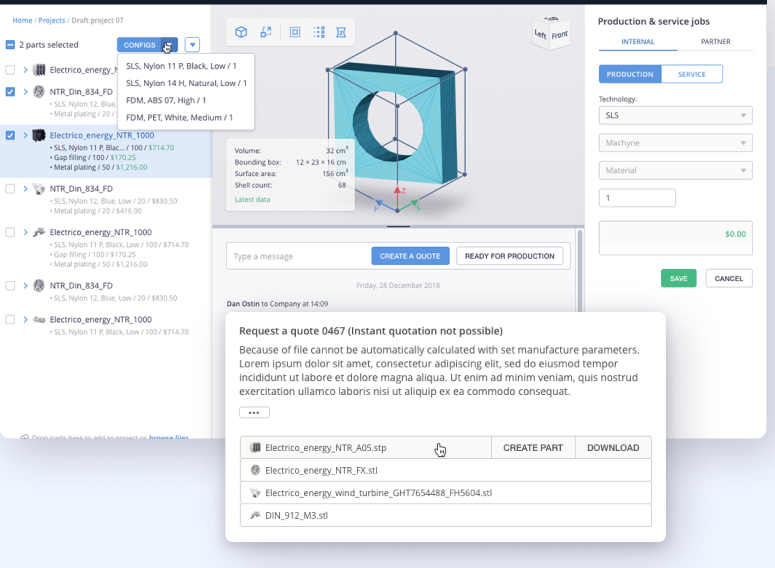Viewport: 775px width, 568px height.
Task: Open the Technology SLS dropdown
Action: click(x=675, y=115)
